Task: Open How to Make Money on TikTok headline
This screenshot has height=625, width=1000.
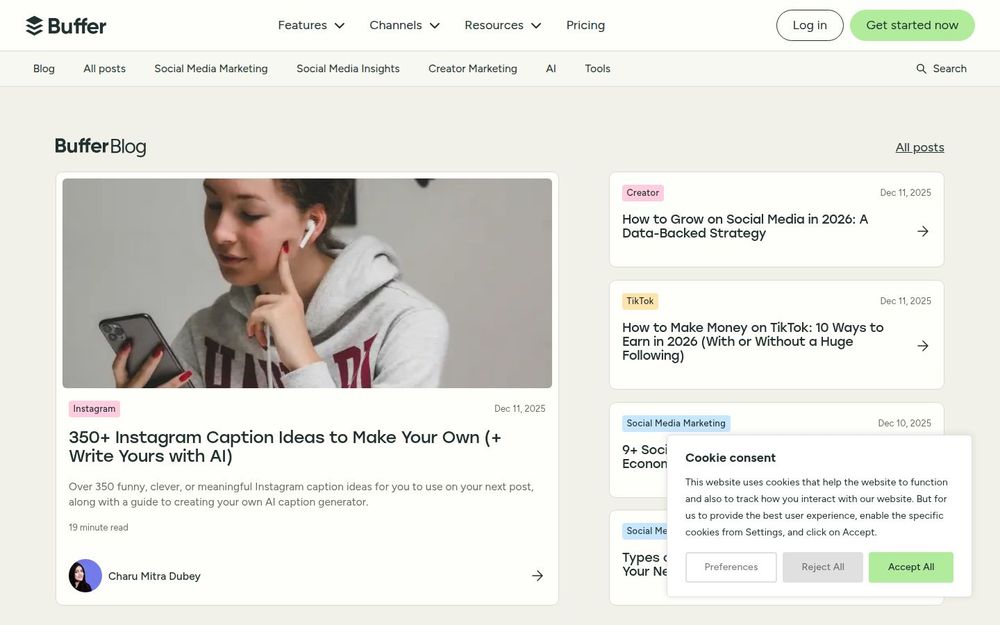Action: coord(753,341)
